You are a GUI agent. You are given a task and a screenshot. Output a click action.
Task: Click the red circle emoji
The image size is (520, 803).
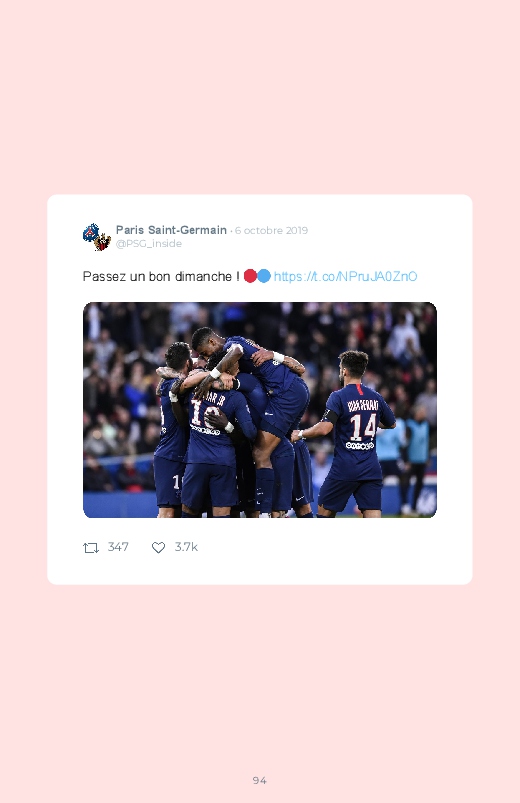(250, 276)
